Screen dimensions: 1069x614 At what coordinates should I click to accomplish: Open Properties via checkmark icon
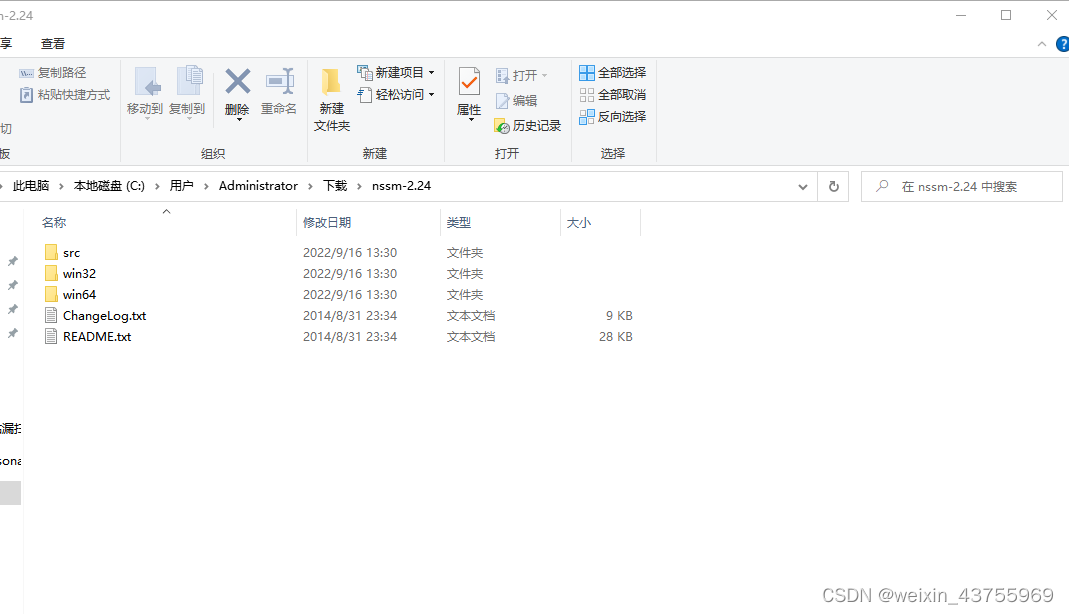coord(469,82)
